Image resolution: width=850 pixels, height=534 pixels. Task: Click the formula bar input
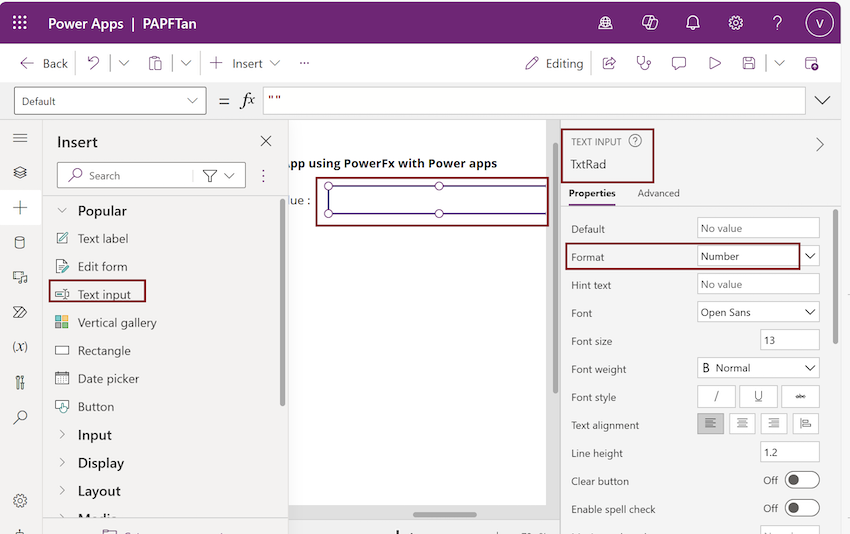click(534, 100)
